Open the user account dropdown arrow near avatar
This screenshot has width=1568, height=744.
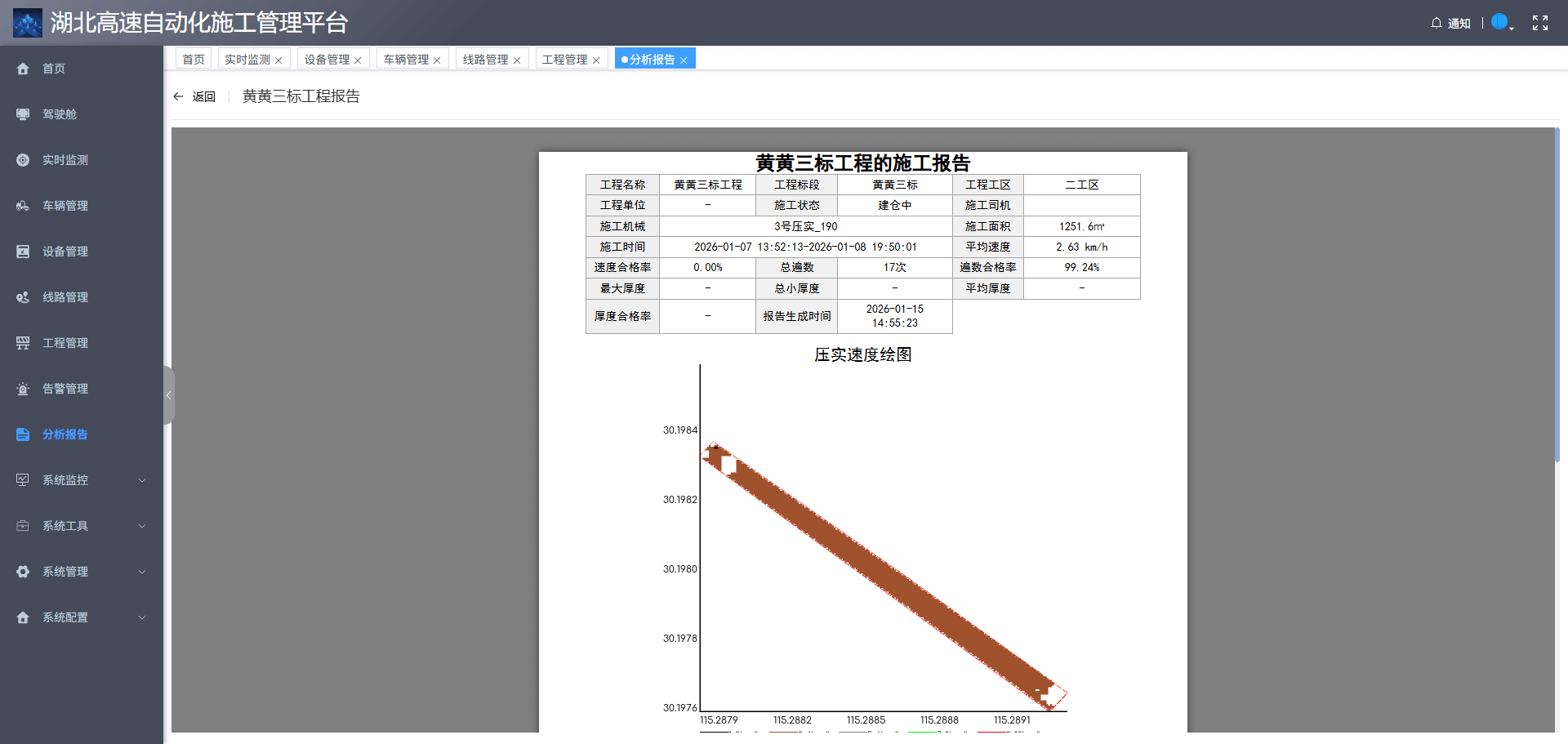[x=1512, y=27]
